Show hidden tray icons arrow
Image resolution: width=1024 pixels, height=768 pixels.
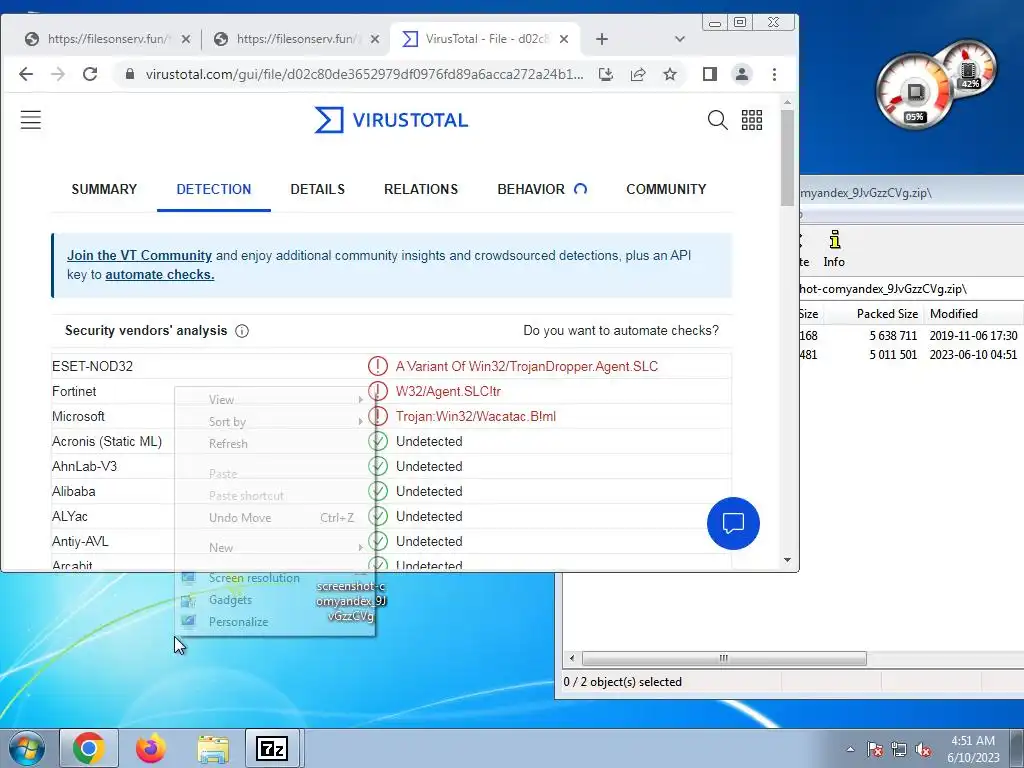tap(850, 750)
